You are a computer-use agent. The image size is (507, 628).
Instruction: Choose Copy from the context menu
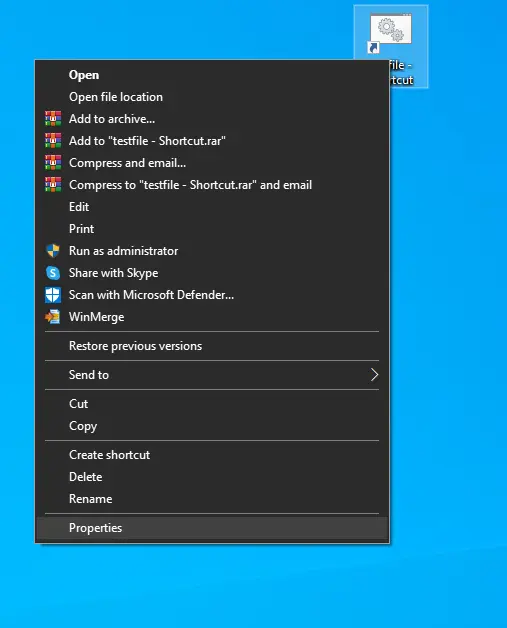[212, 426]
